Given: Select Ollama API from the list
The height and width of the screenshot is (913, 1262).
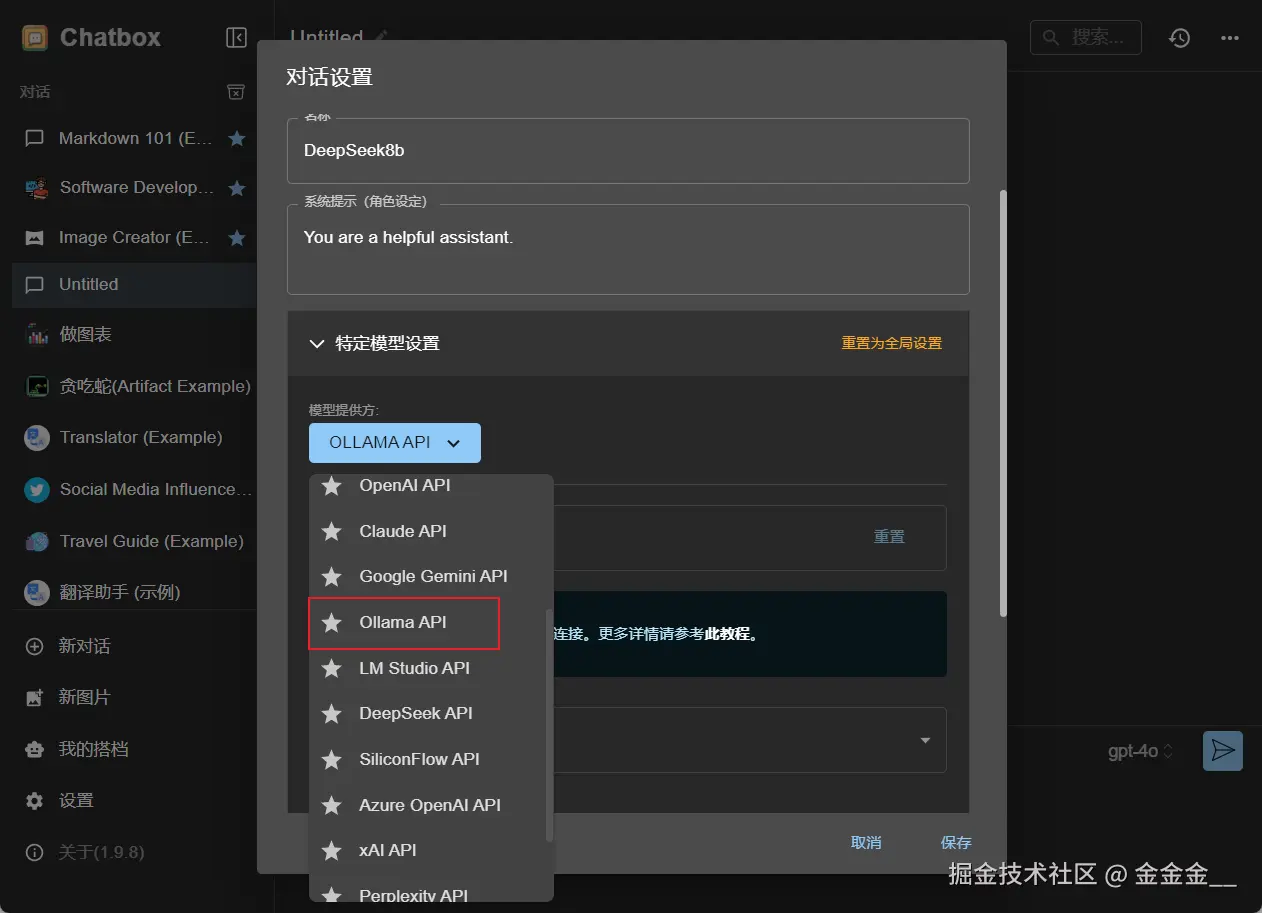Looking at the screenshot, I should (x=431, y=622).
